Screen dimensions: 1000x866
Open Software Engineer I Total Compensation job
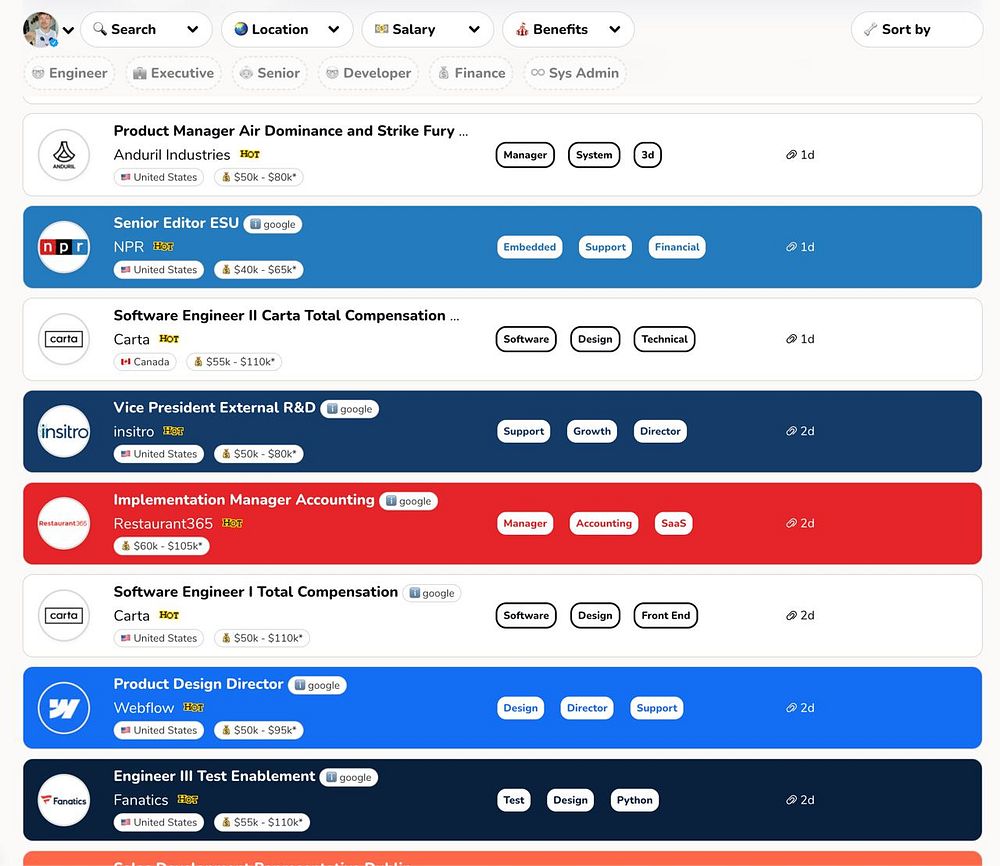256,592
